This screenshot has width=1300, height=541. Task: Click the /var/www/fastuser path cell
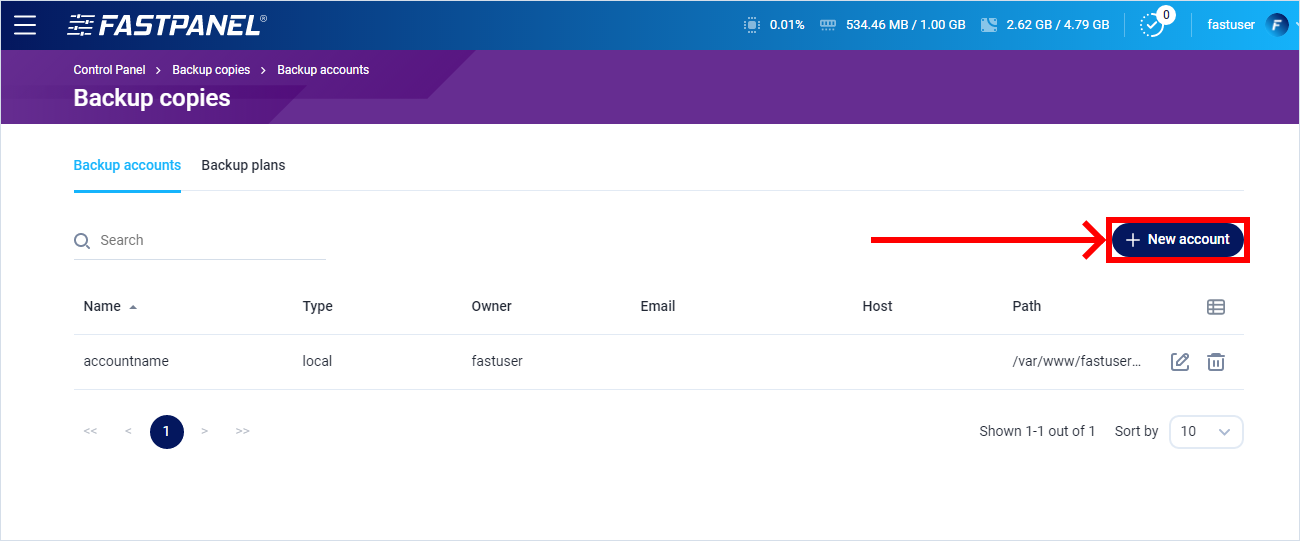(1077, 362)
